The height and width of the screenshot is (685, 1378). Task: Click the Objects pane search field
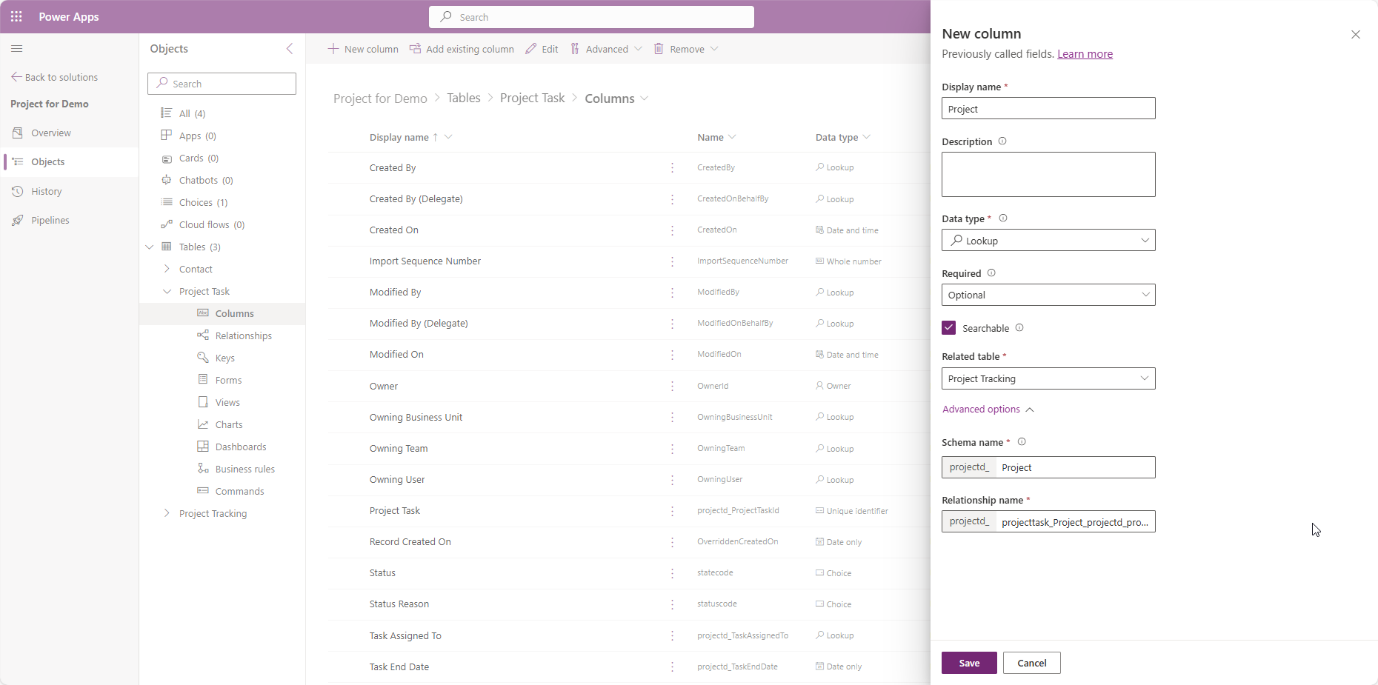[x=222, y=84]
